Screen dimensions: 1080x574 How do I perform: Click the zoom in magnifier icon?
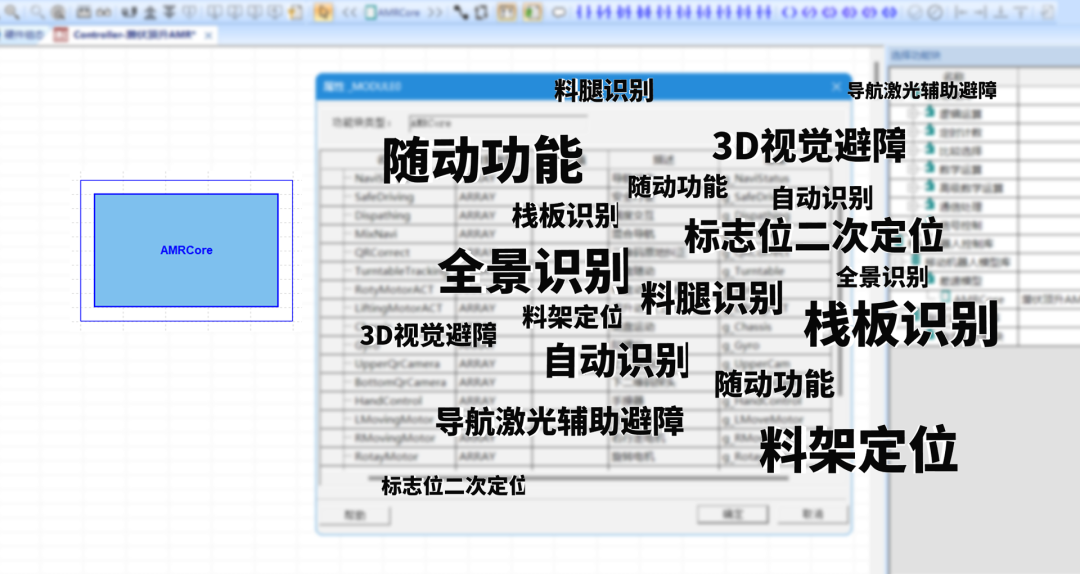[14, 13]
